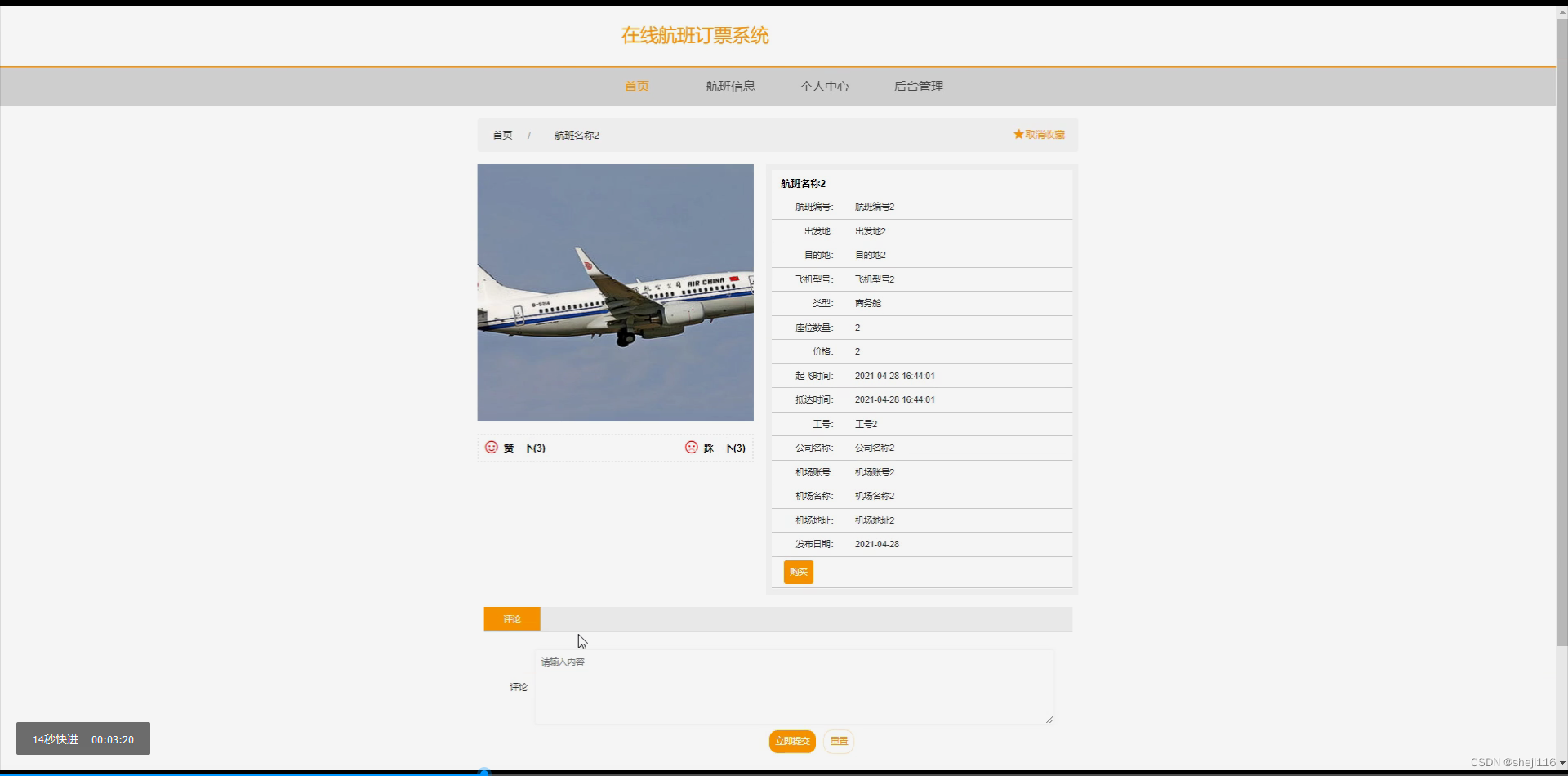Viewport: 1568px width, 776px height.
Task: Go to 首页 in the navigation bar
Action: pos(636,86)
